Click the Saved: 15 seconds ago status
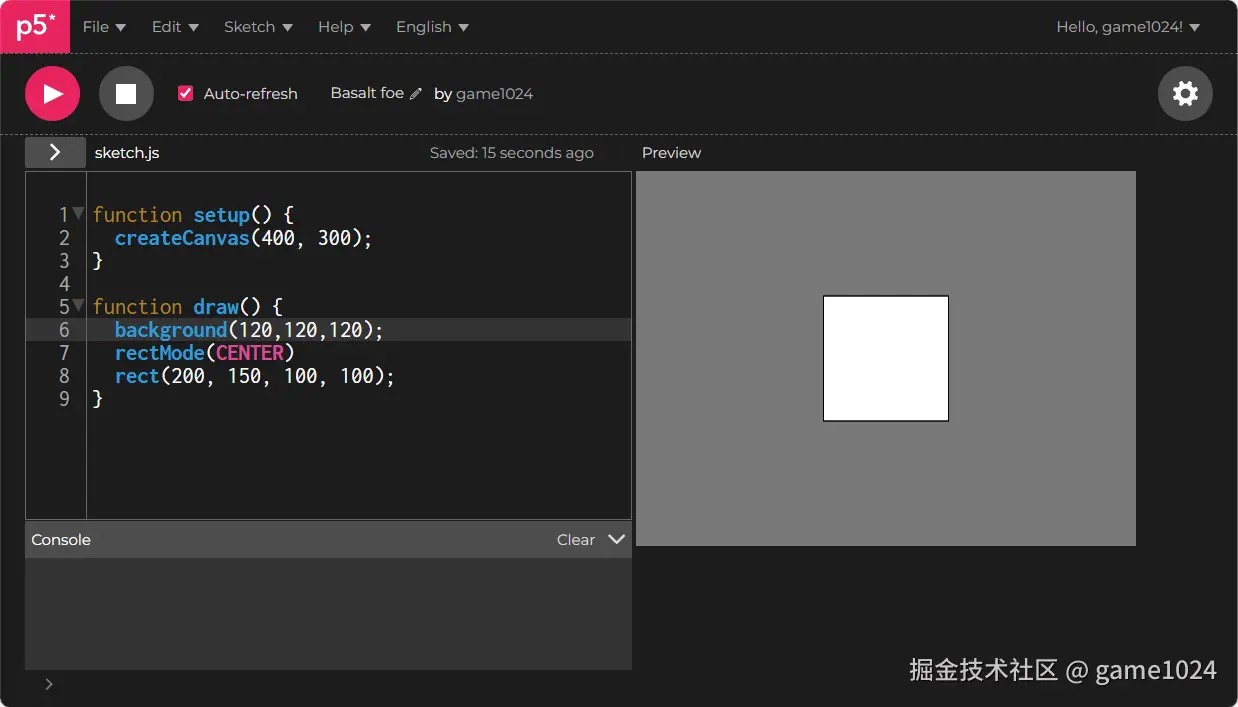Screen dimensions: 1238x707 512,153
